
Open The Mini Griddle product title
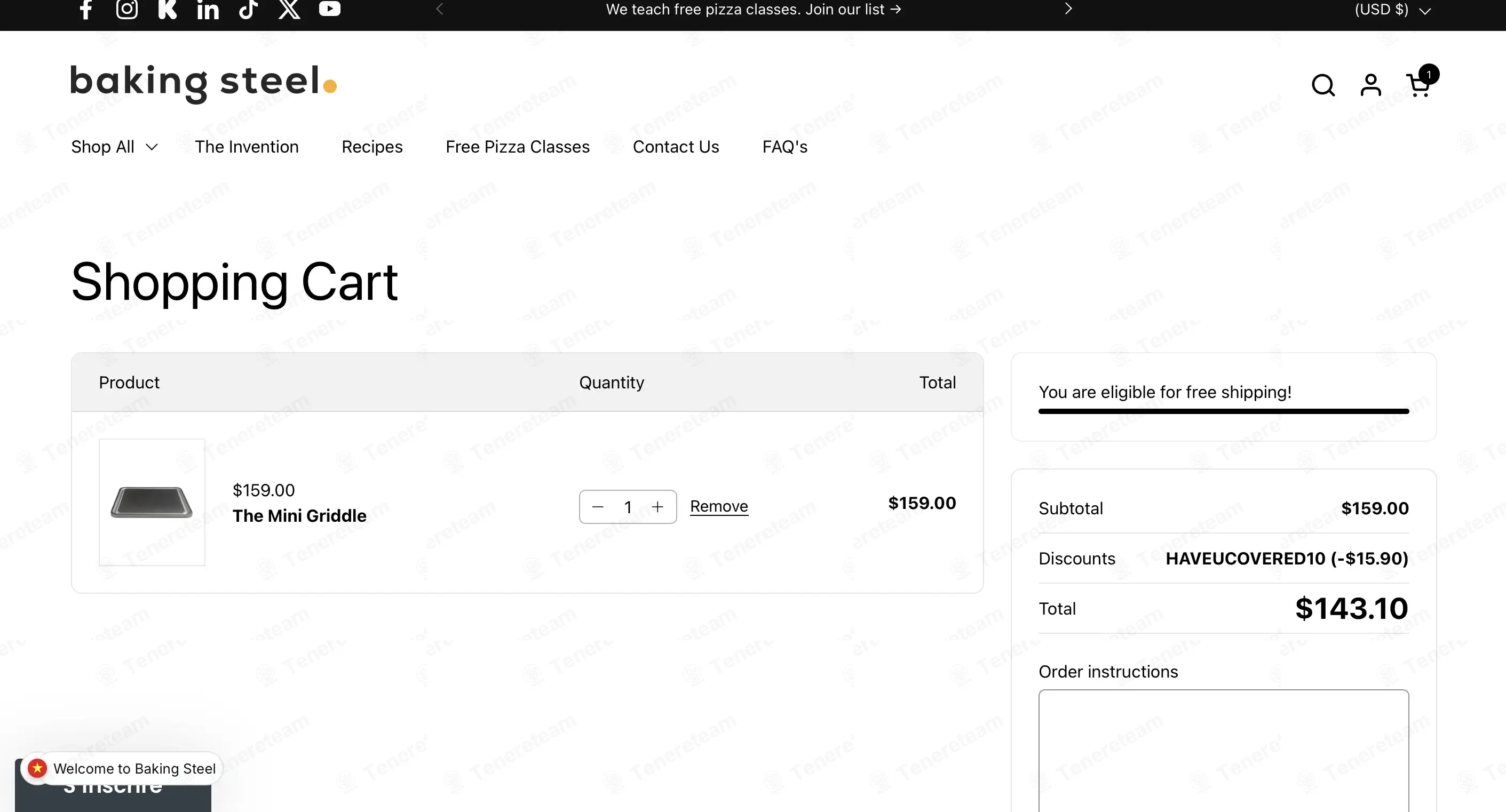pos(299,515)
